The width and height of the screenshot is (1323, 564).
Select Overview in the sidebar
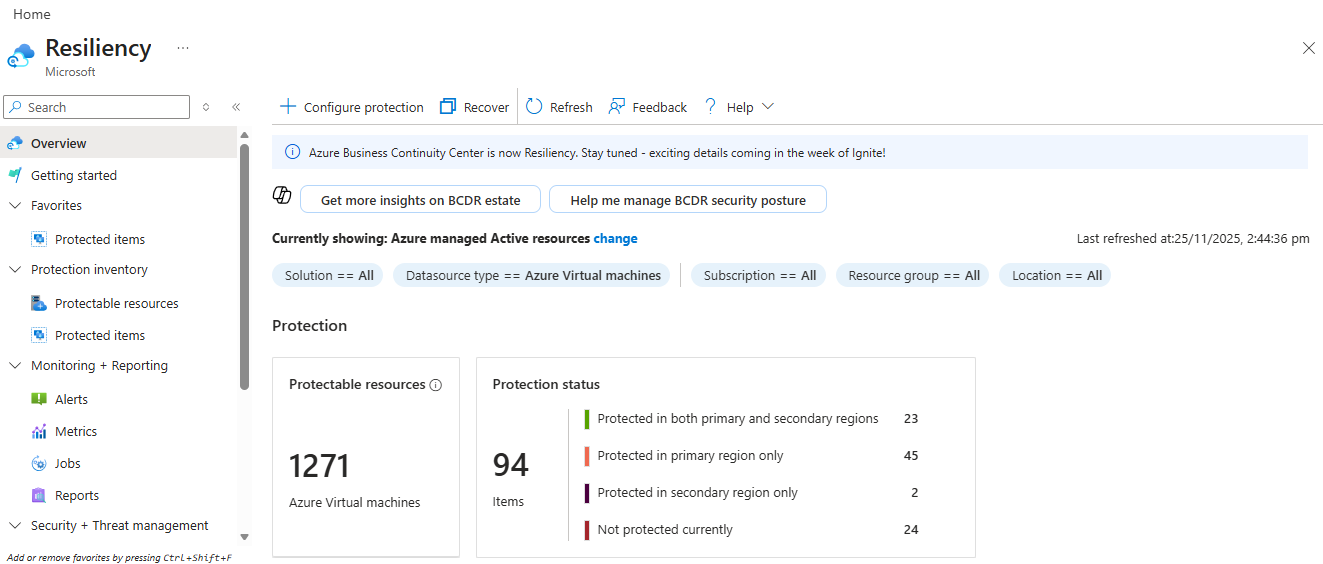pos(59,144)
